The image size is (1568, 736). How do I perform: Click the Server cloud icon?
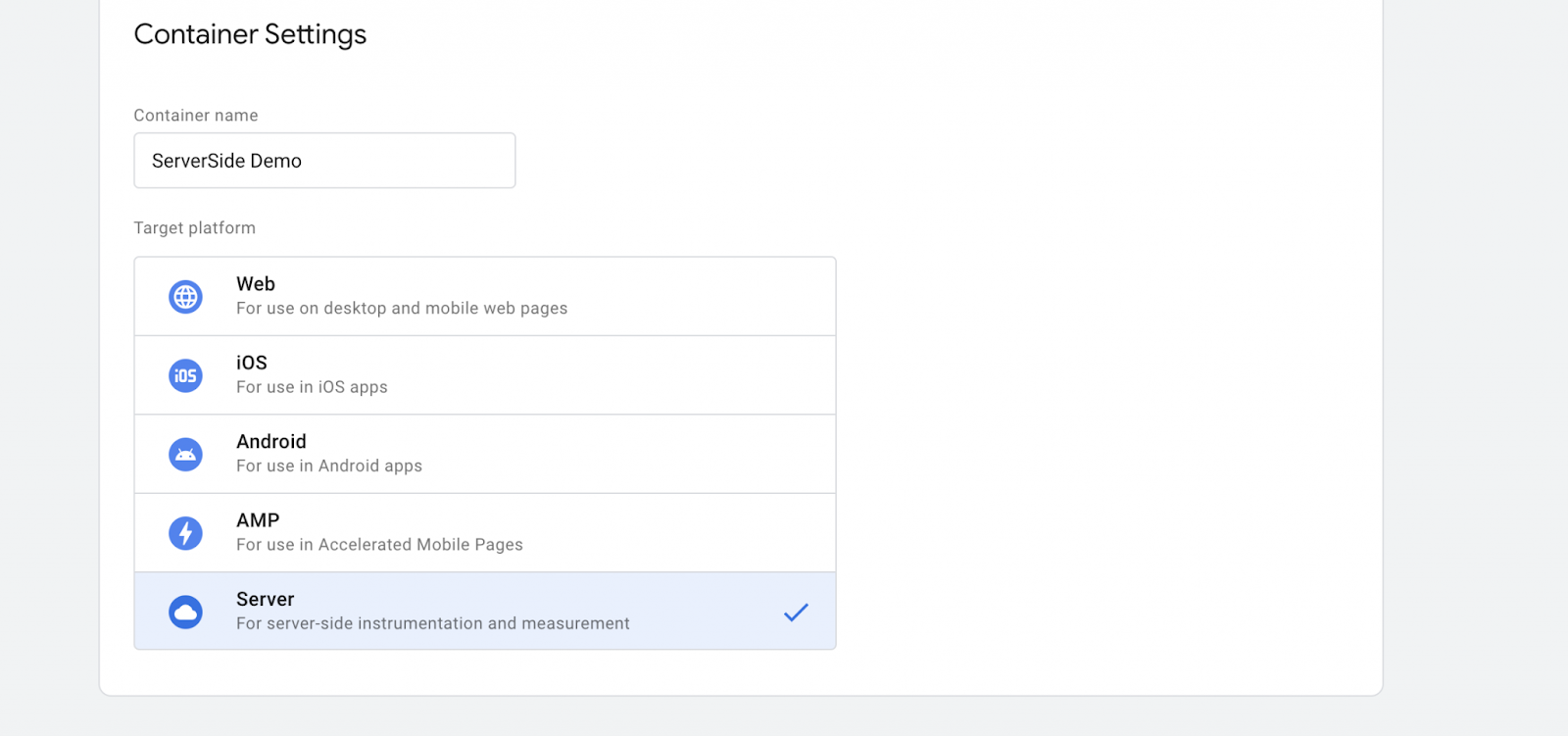click(185, 613)
